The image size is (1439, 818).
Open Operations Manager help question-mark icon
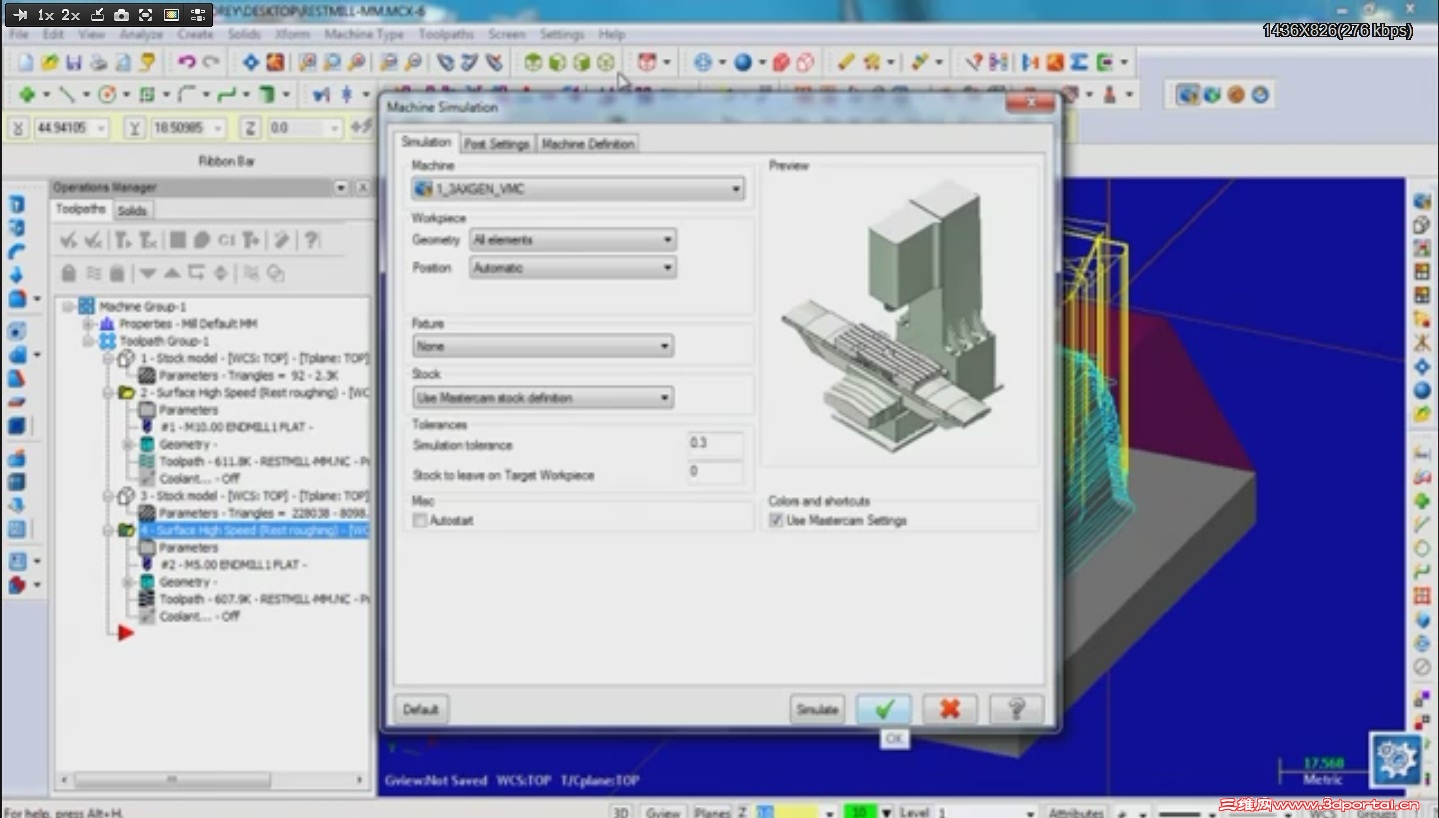[312, 240]
